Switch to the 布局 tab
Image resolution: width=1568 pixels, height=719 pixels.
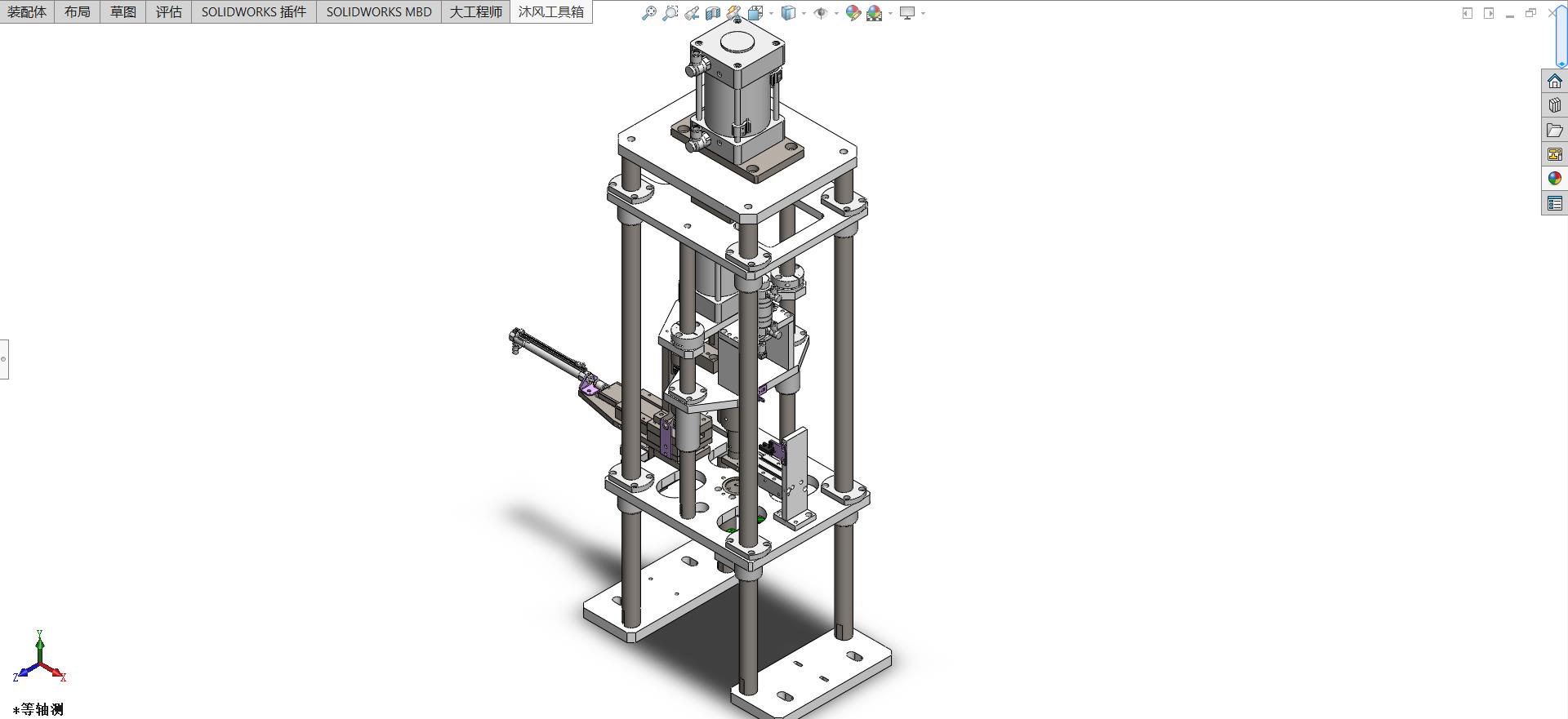[x=78, y=11]
